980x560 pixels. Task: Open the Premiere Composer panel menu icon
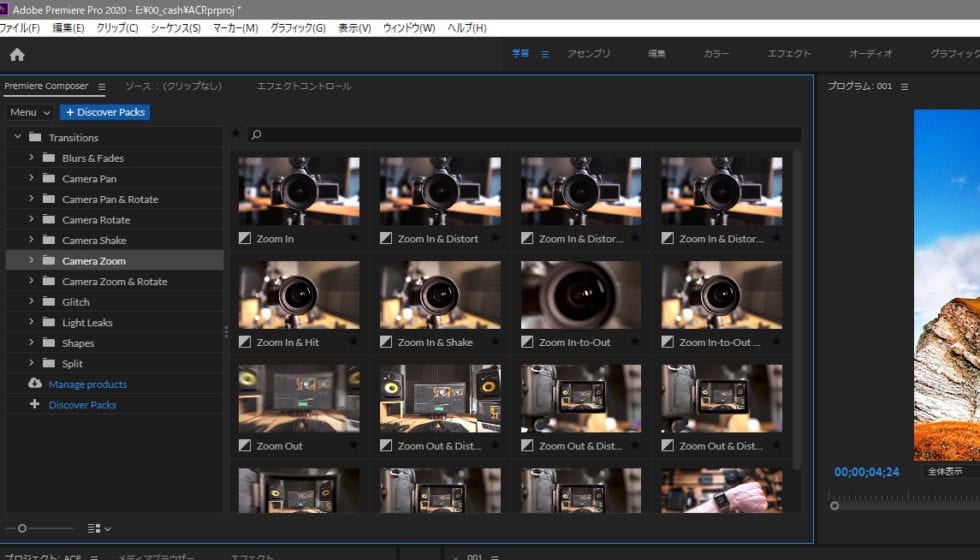[102, 87]
